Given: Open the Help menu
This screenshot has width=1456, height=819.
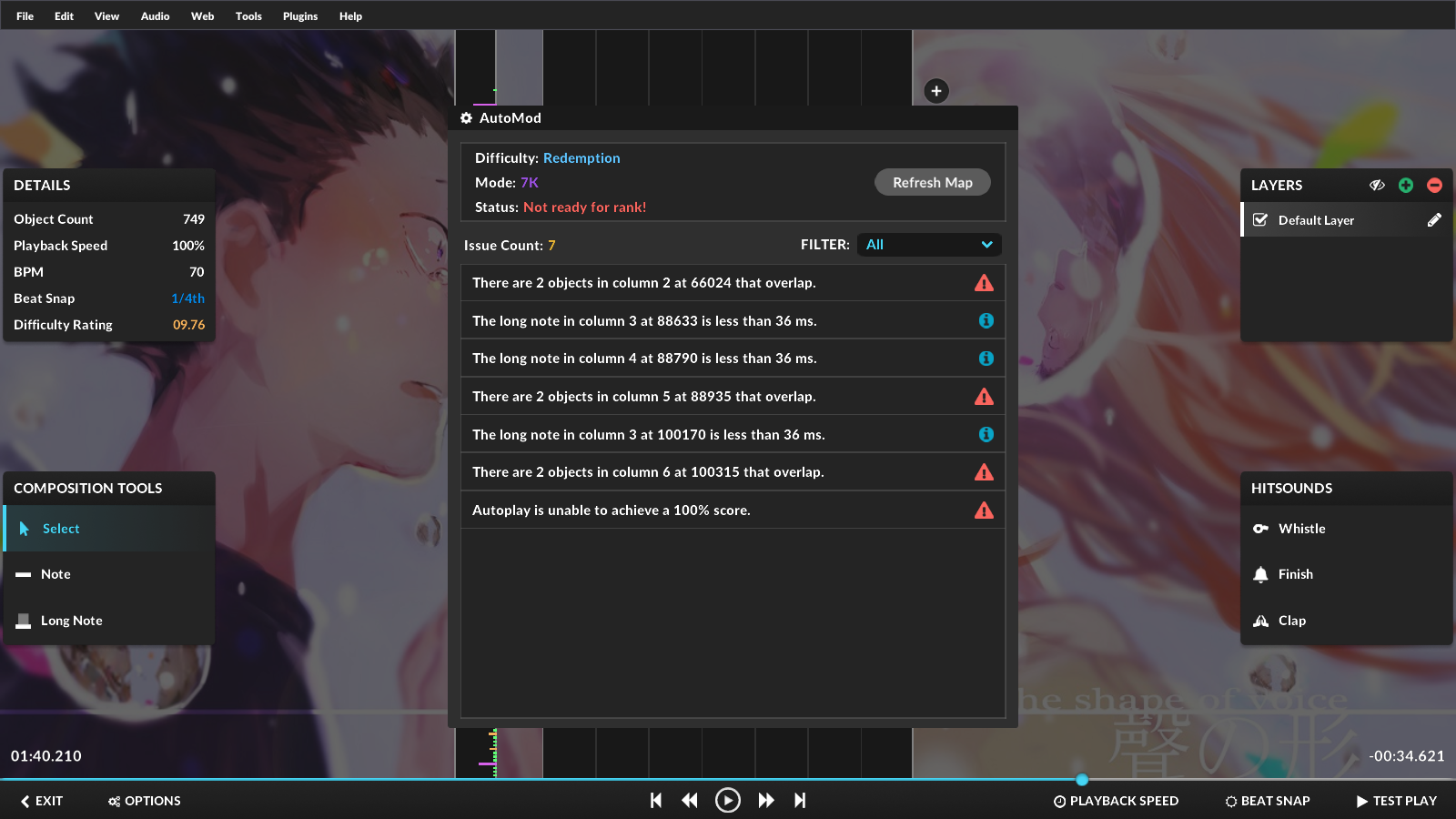Looking at the screenshot, I should (x=350, y=16).
